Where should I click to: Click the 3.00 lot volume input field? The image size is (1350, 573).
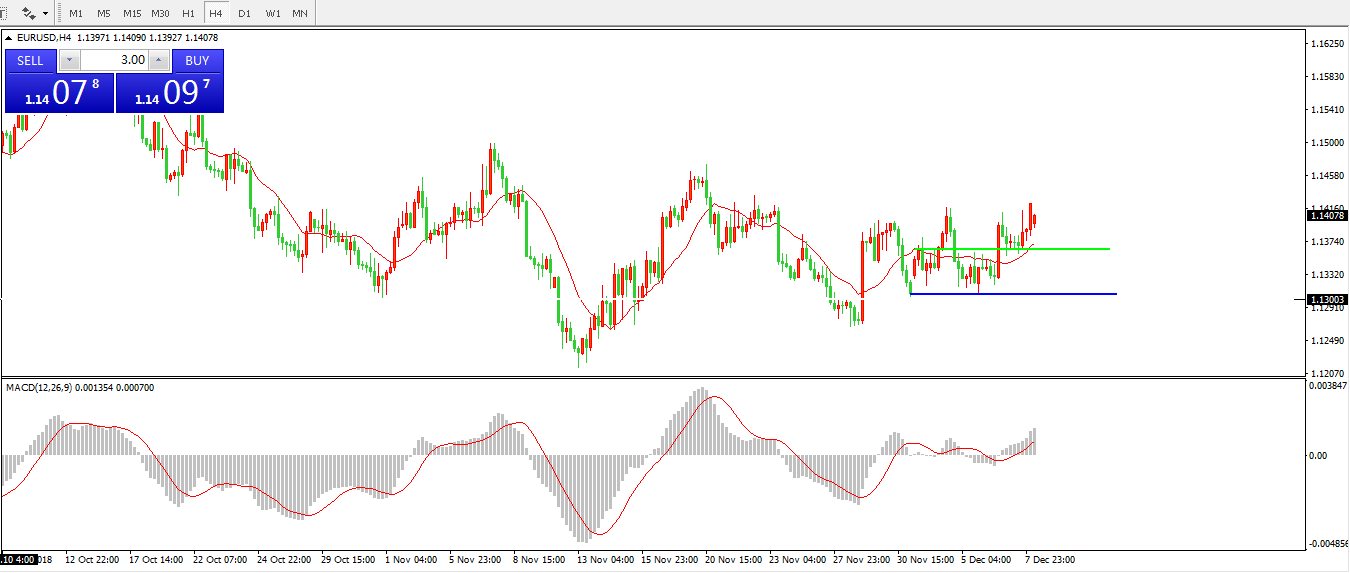tap(113, 60)
